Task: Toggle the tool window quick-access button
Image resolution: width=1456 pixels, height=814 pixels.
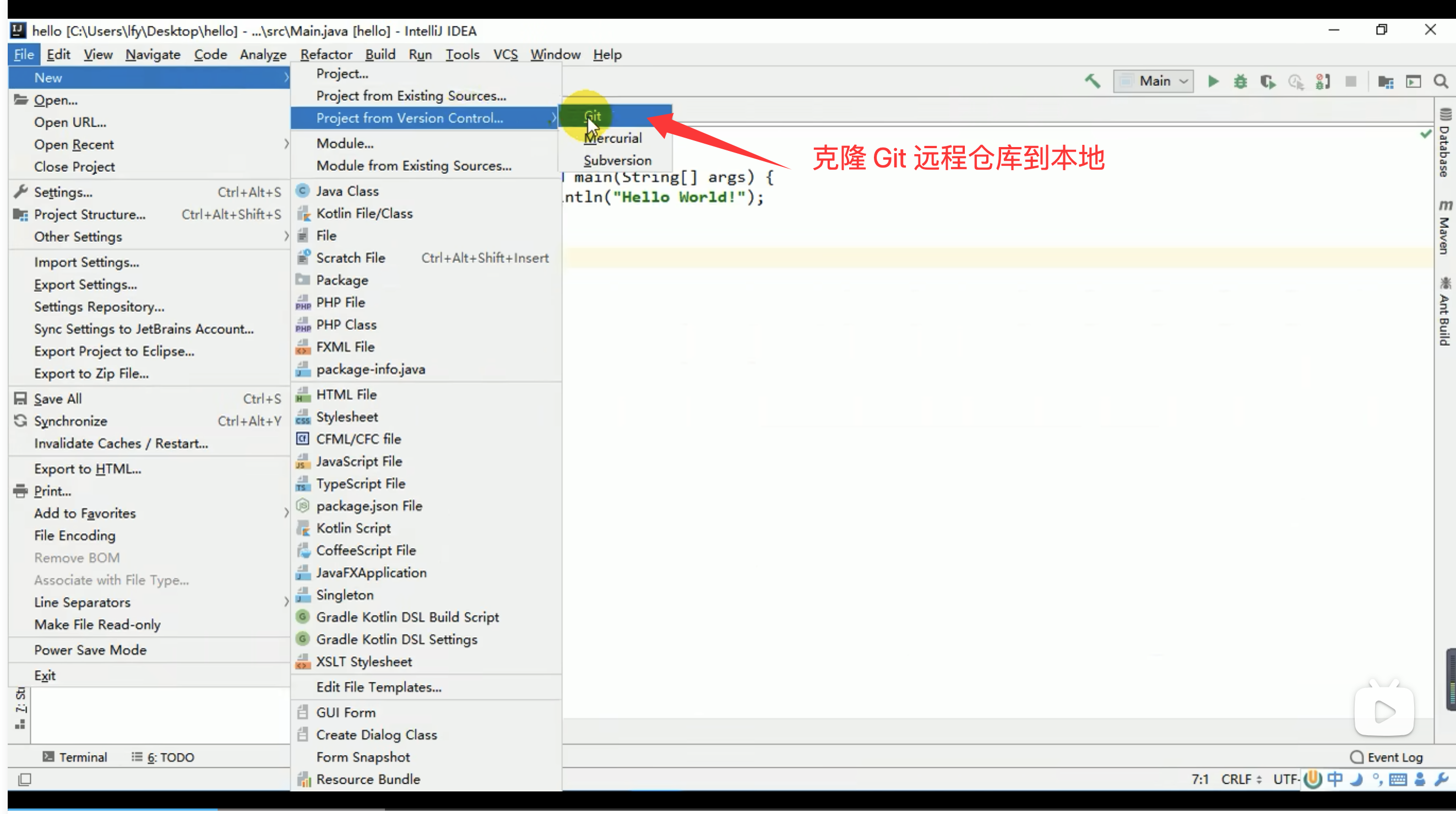Action: pyautogui.click(x=24, y=779)
